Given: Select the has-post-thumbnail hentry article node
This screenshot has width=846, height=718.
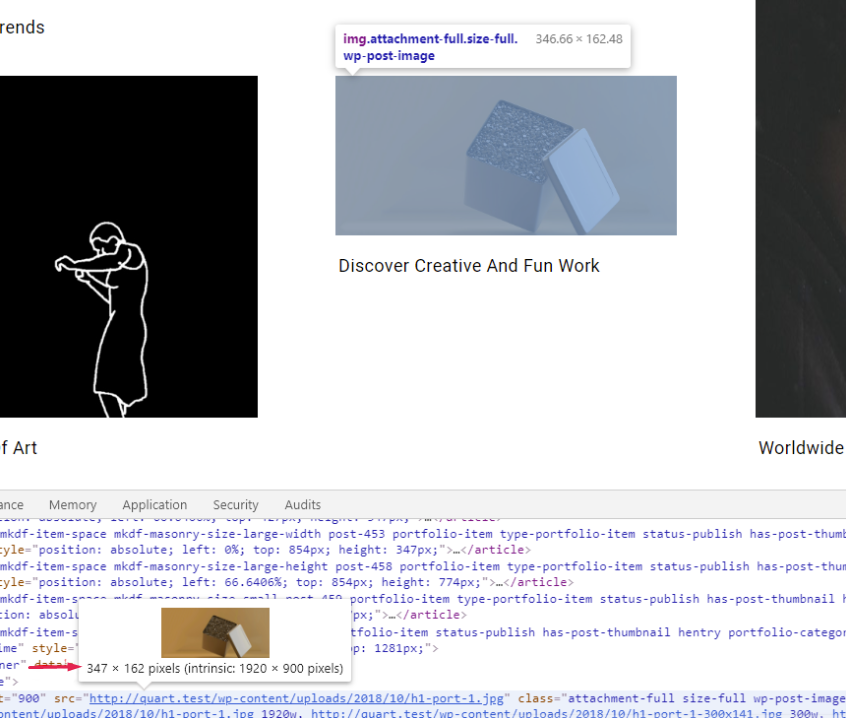Looking at the screenshot, I should point(600,632).
